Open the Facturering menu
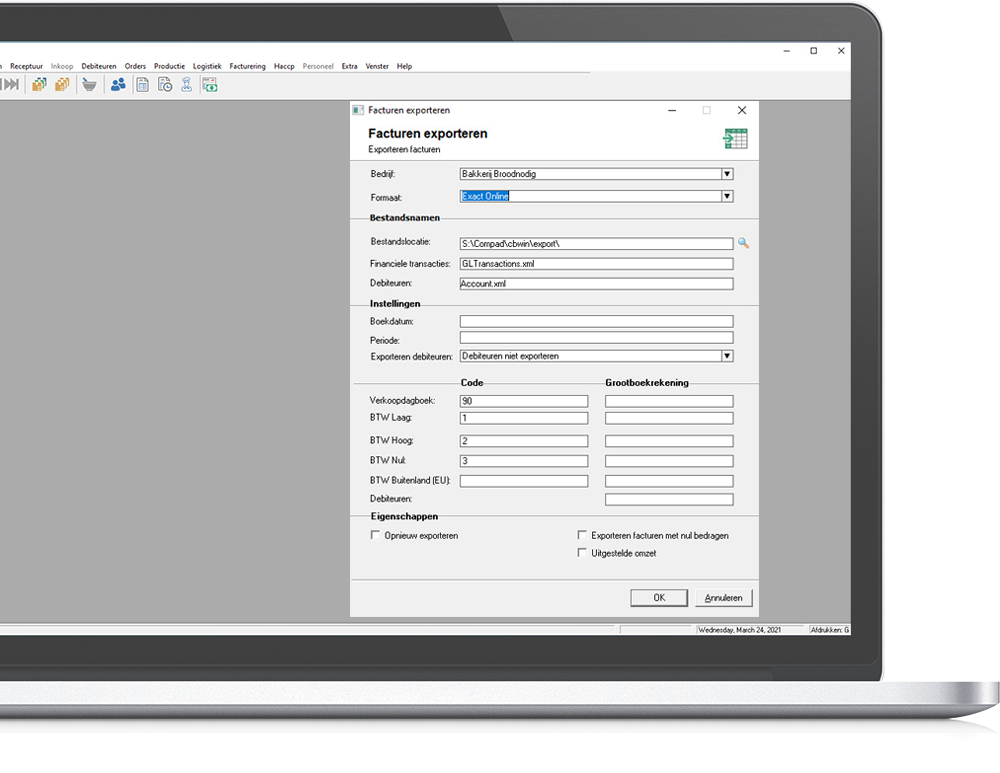 [247, 66]
